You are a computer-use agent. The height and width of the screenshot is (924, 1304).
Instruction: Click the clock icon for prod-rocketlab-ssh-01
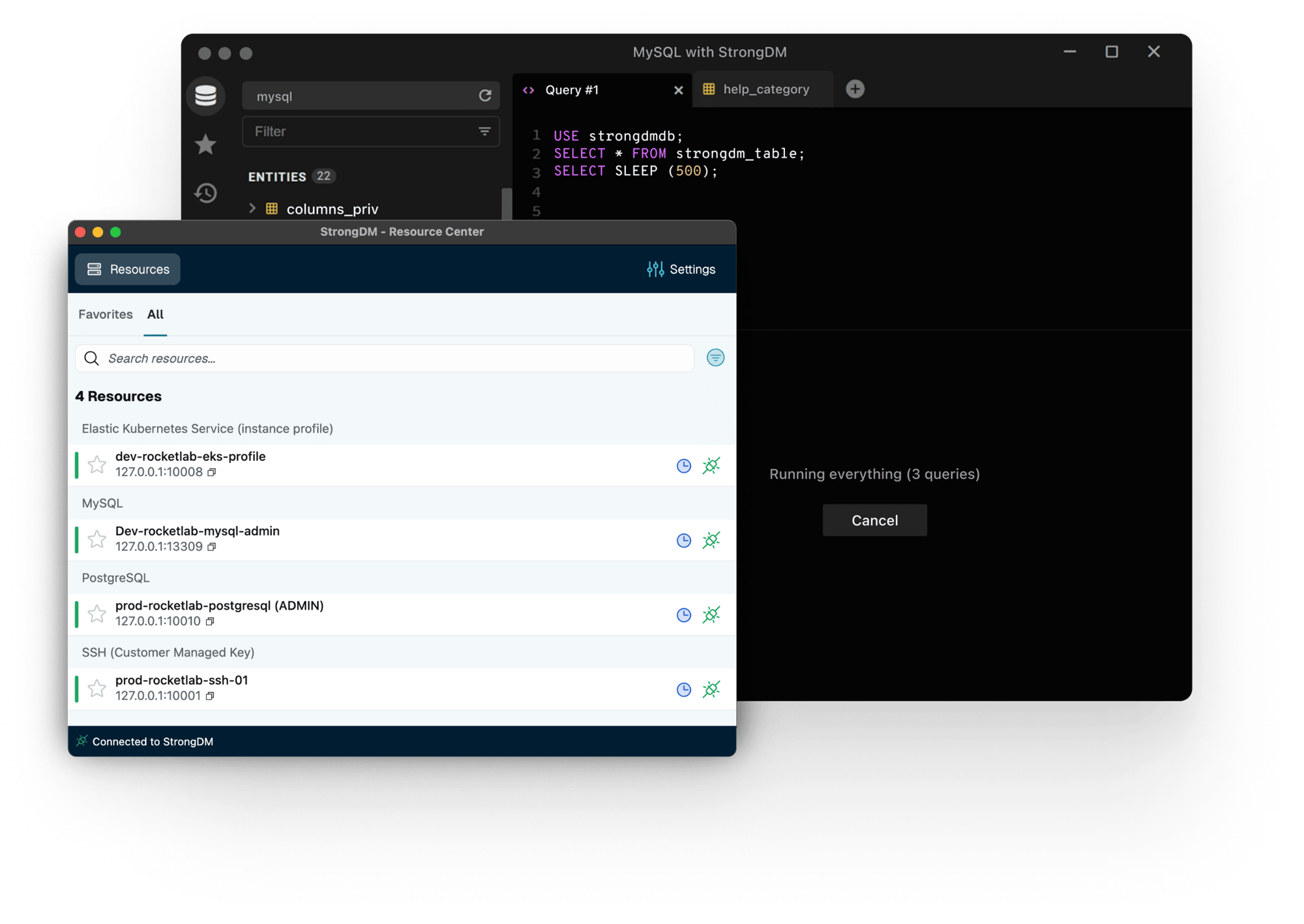coord(683,689)
